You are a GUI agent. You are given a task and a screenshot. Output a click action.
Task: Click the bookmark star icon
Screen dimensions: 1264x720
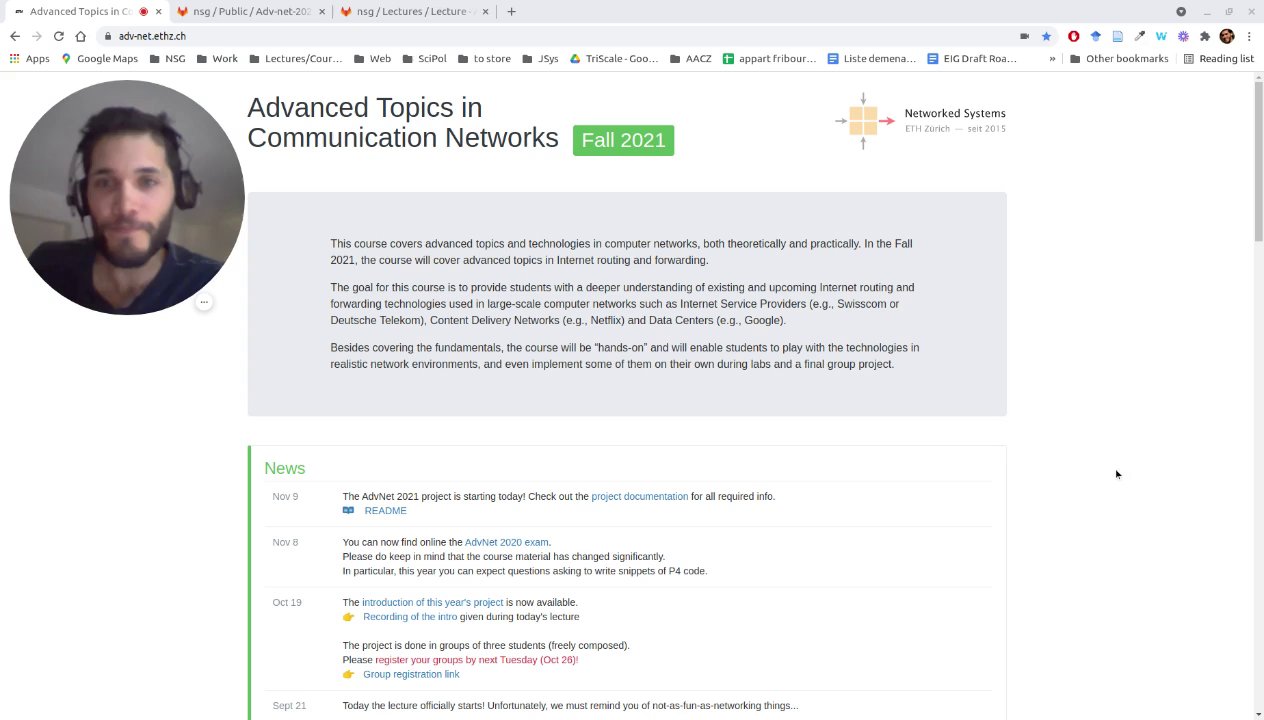(x=1046, y=36)
